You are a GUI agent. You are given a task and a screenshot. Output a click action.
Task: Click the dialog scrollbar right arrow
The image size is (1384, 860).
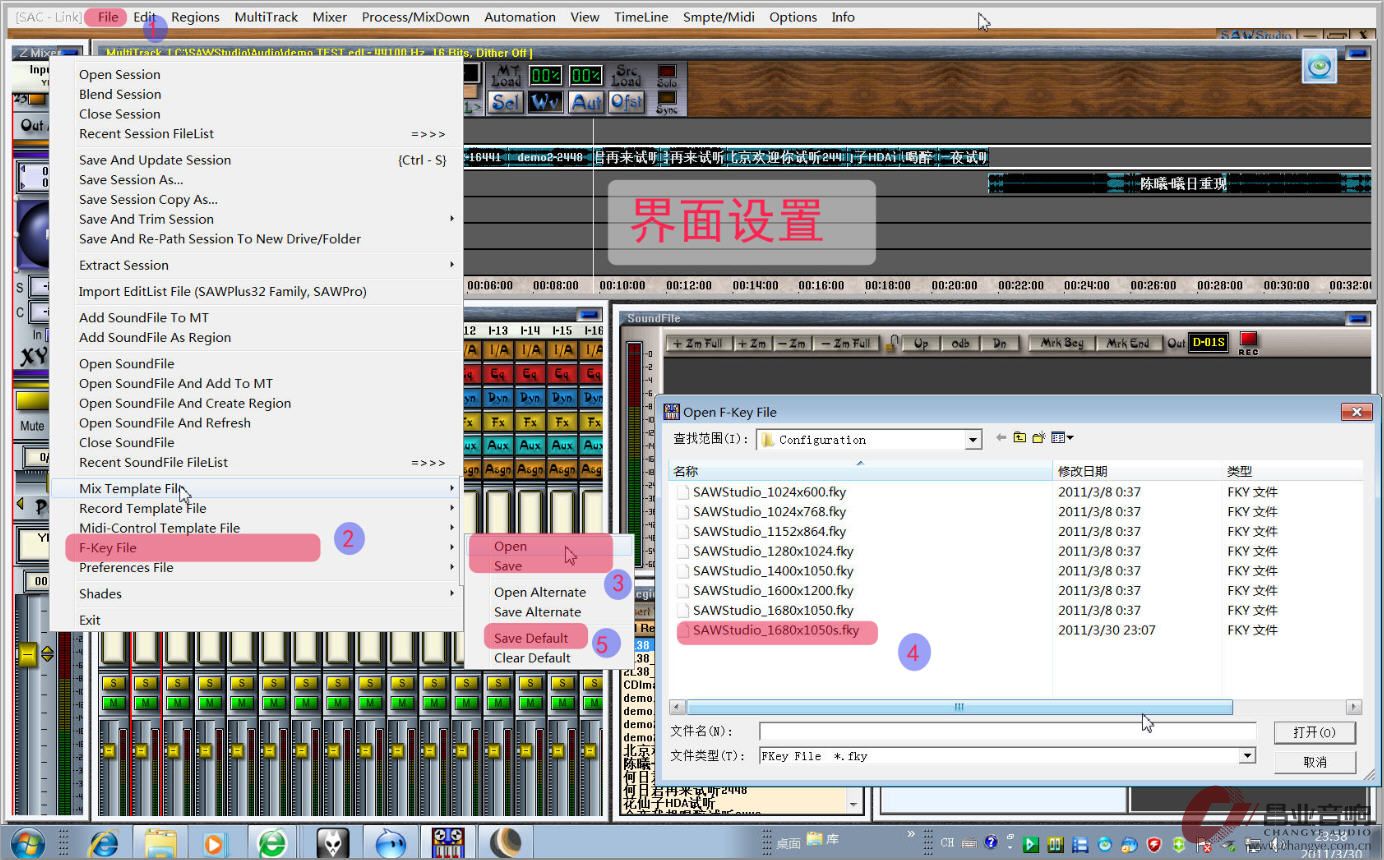(1354, 707)
